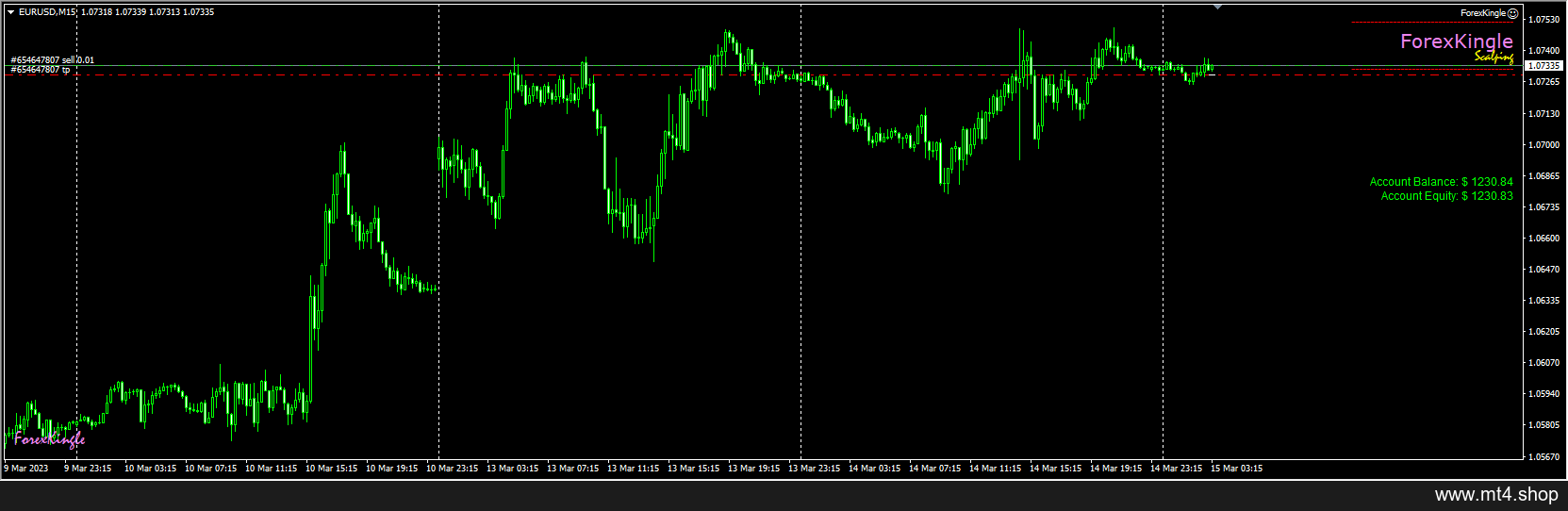
Task: Click the '14 Mar 19:15' time axis label
Action: pyautogui.click(x=1116, y=469)
